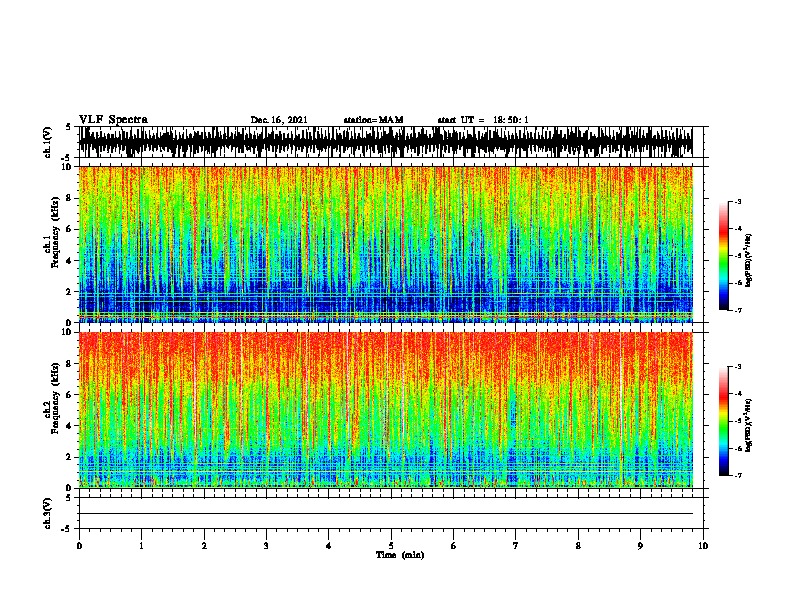Click the ch.2 frequency tick "2"
This screenshot has width=792, height=612.
click(x=70, y=457)
